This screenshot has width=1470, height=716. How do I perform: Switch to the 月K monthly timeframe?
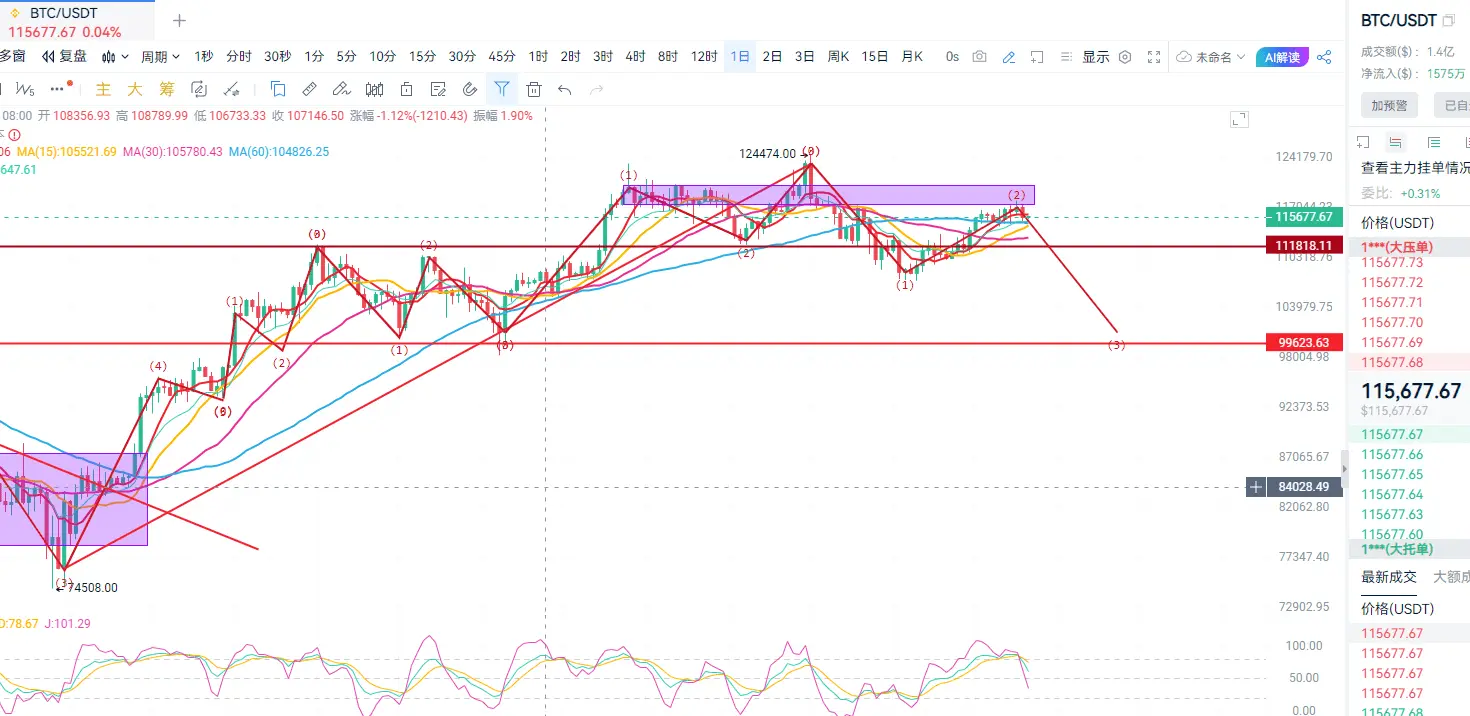(912, 57)
